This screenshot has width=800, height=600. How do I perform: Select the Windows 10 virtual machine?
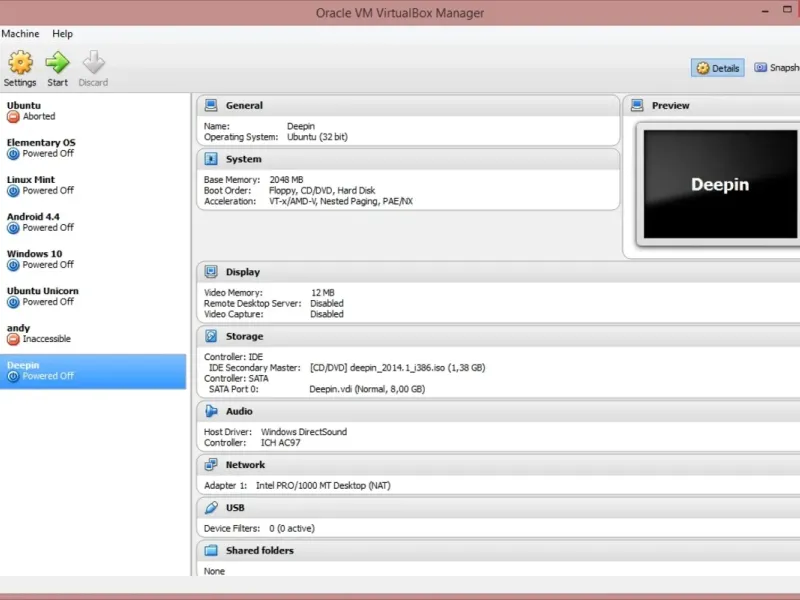[x=93, y=259]
